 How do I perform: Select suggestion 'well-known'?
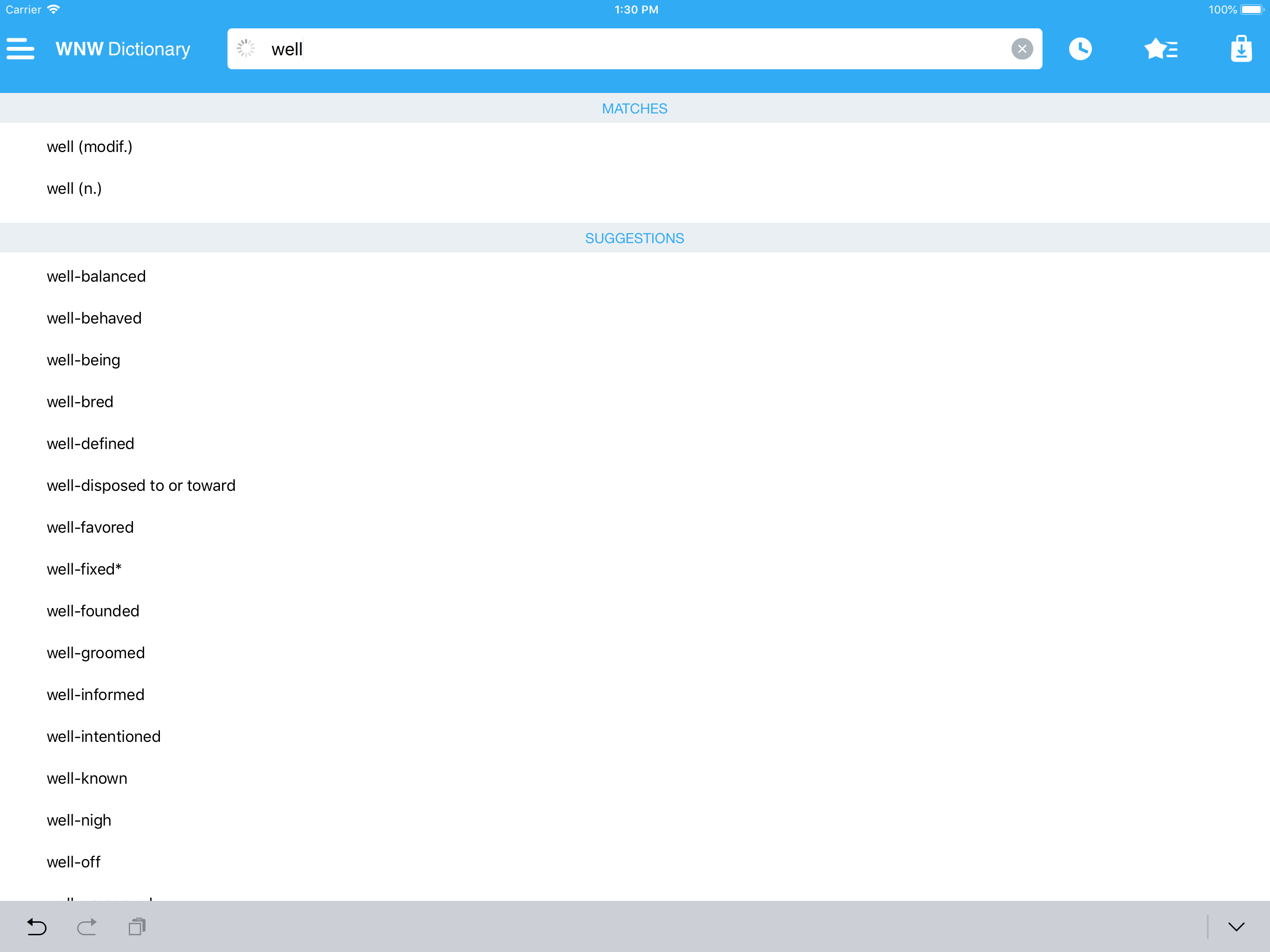(635, 779)
